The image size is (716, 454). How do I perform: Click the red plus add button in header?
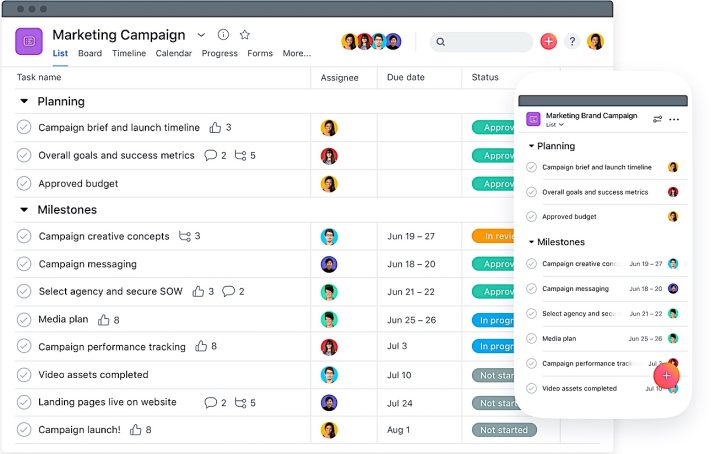[x=548, y=41]
